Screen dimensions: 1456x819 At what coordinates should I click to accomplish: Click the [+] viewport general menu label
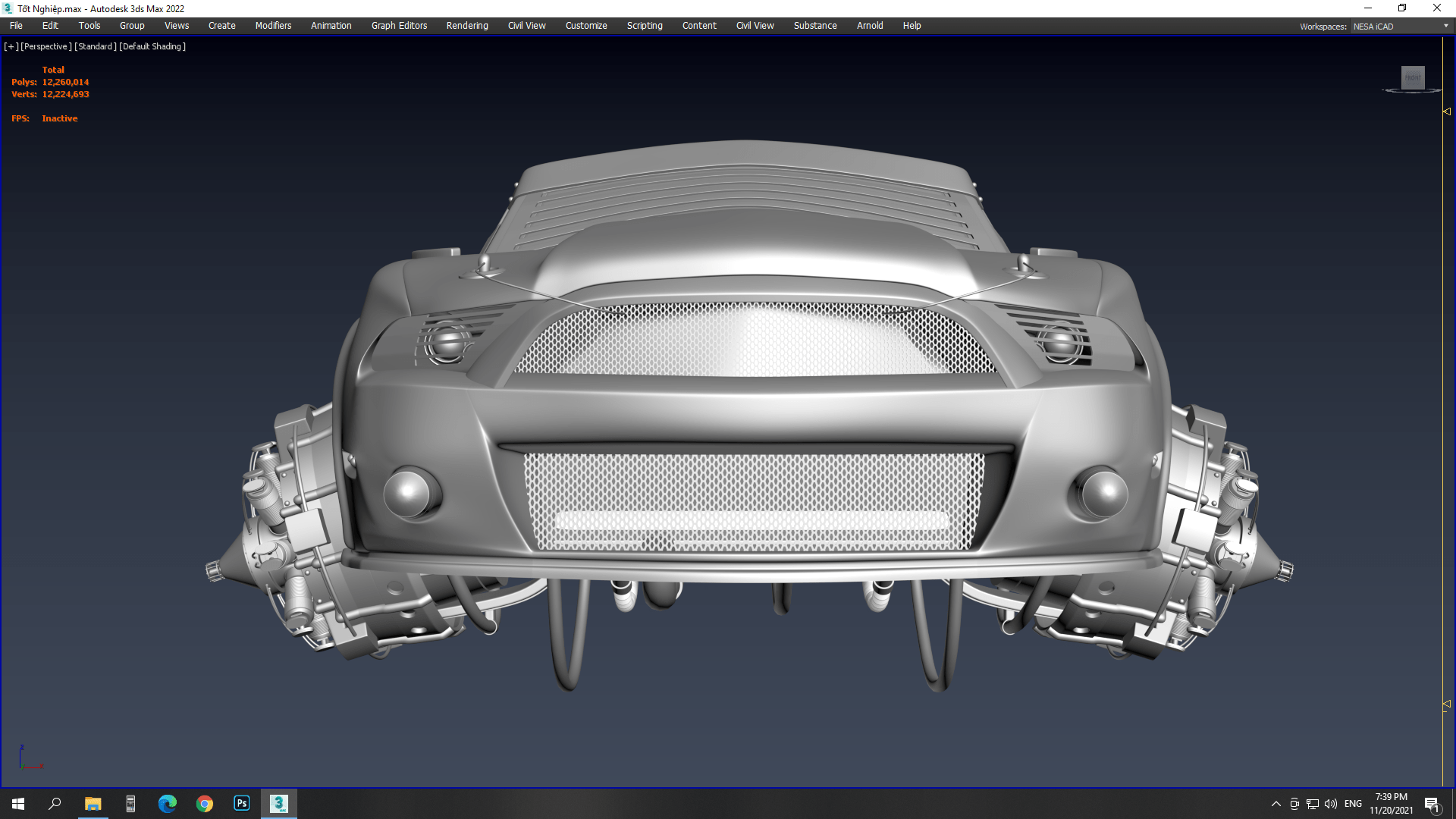point(11,46)
